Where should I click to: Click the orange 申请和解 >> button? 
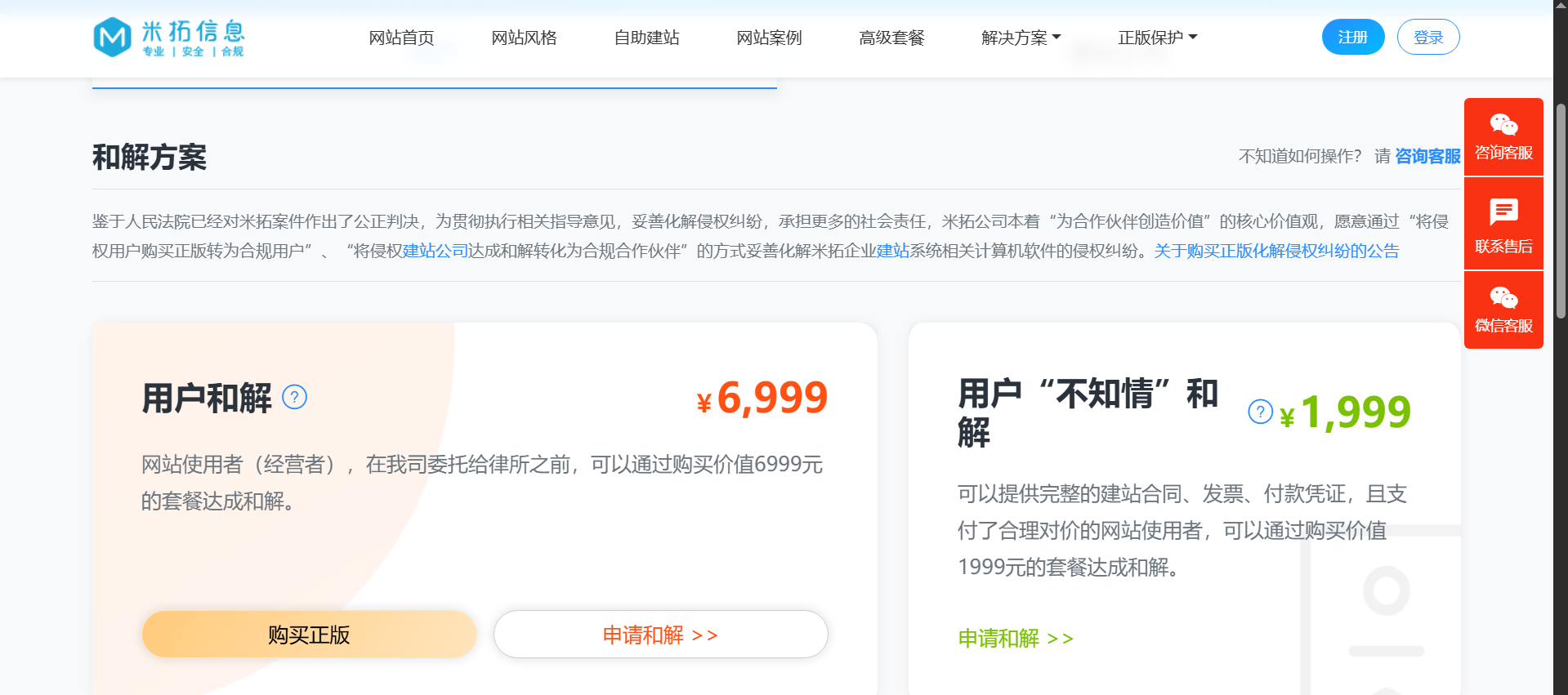click(660, 635)
